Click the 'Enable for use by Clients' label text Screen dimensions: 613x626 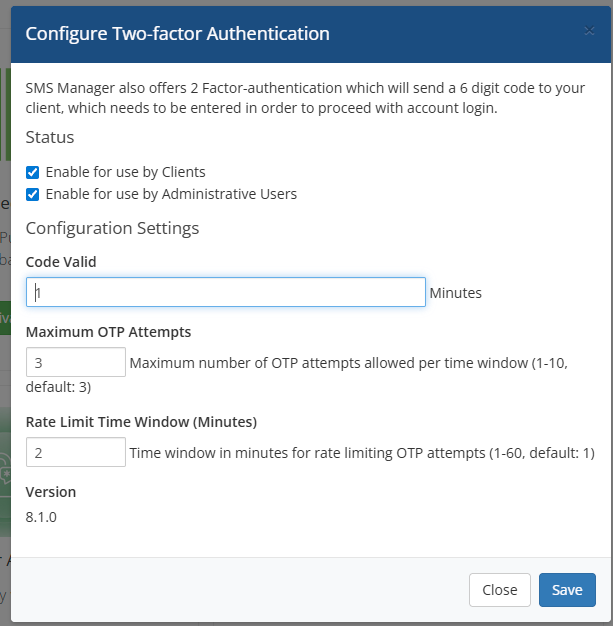[125, 172]
